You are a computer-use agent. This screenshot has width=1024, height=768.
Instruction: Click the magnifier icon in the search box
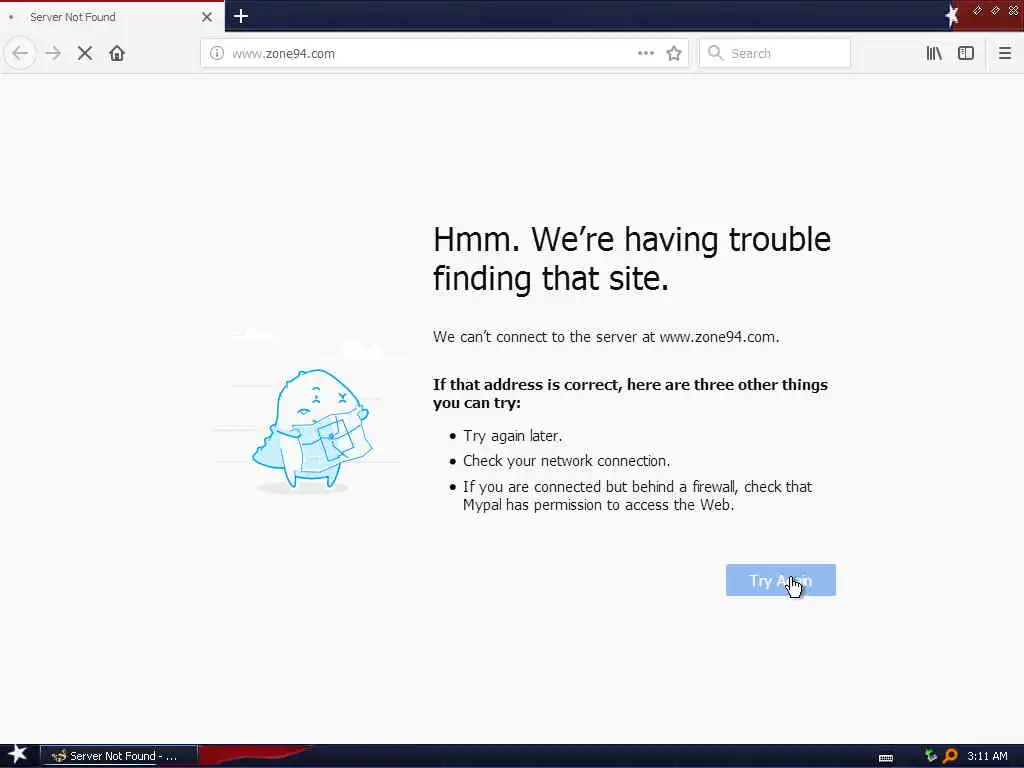[x=715, y=53]
